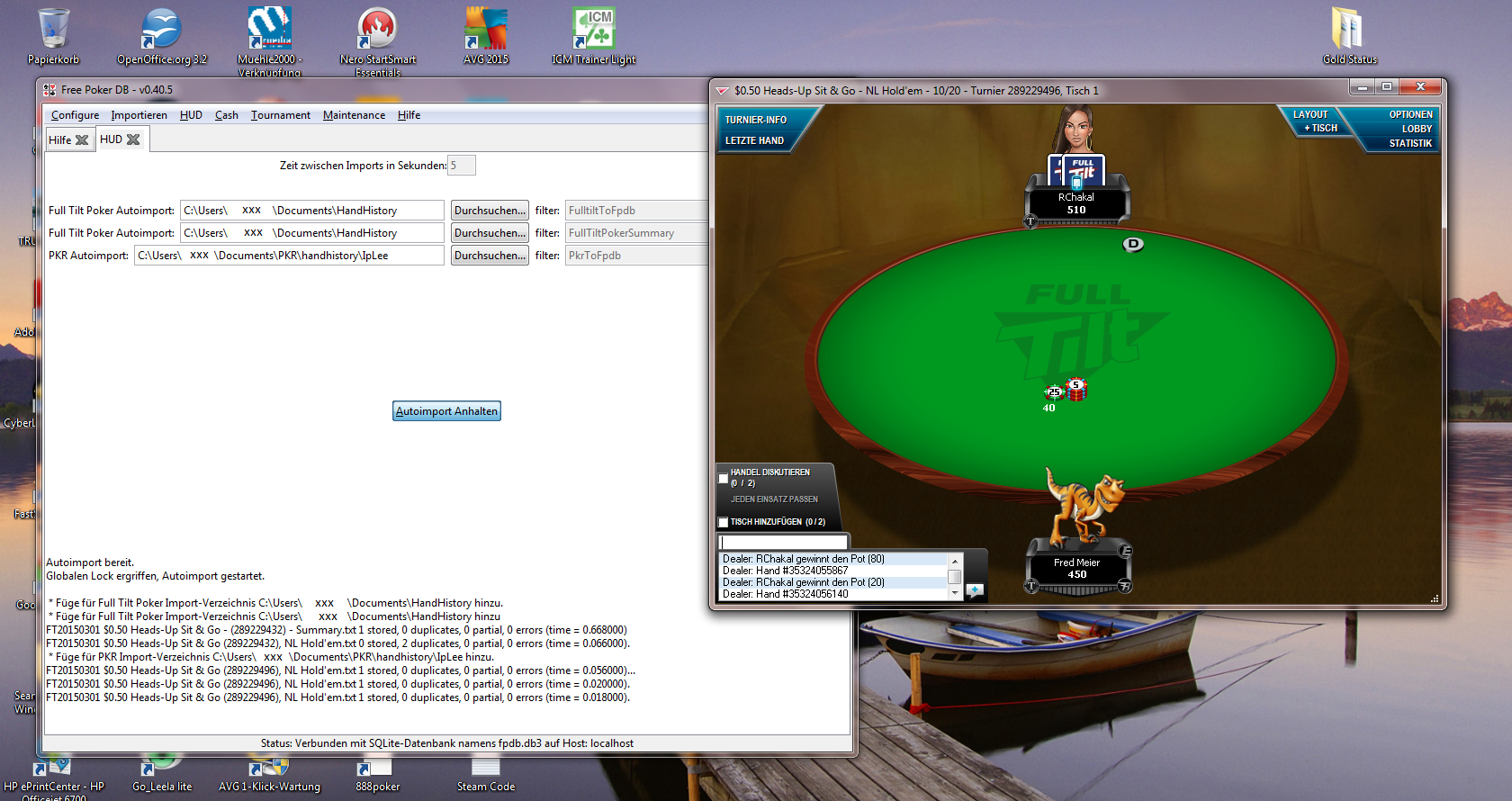
Task: Click Durchsuchen beside the FulltiltToFpdb filter
Action: tap(490, 211)
